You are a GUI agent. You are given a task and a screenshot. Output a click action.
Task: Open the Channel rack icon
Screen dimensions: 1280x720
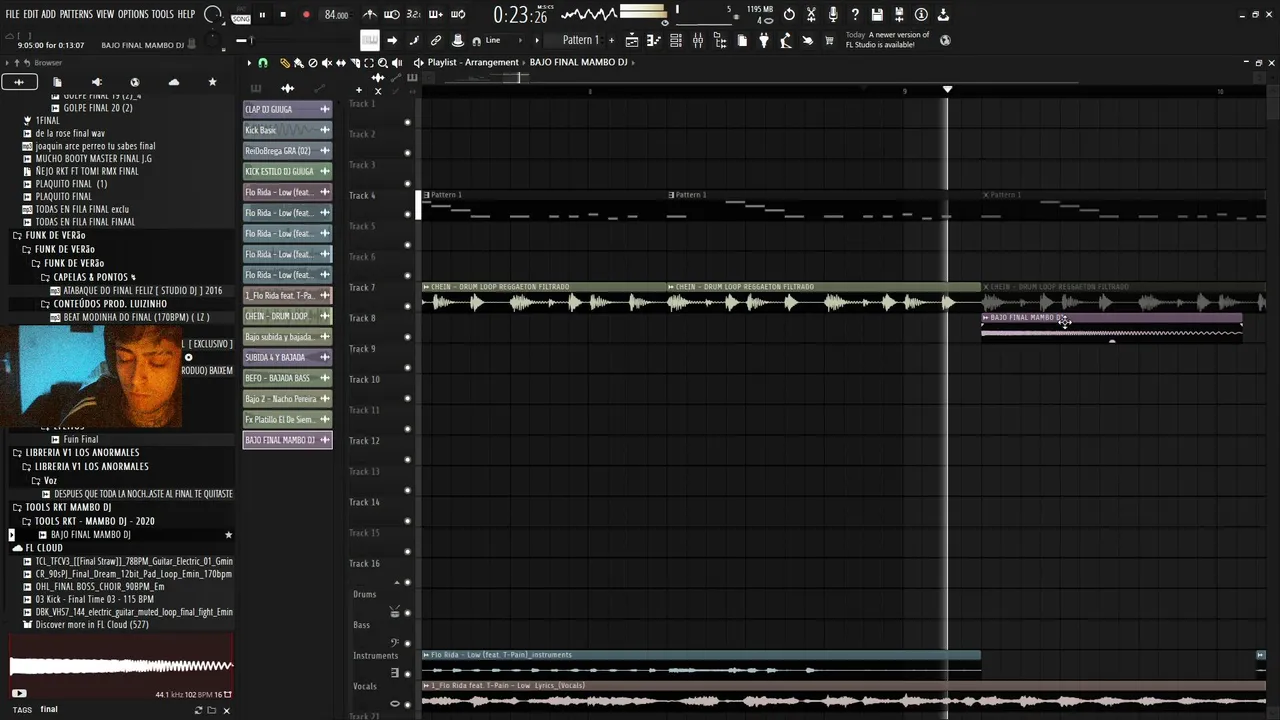[x=676, y=41]
